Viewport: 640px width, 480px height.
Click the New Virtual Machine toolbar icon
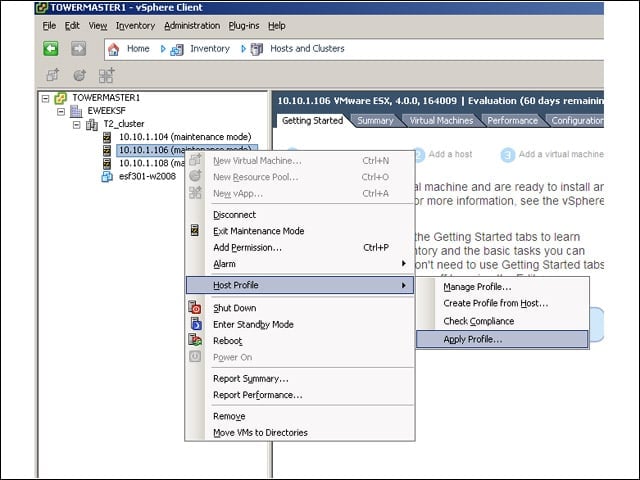coord(53,75)
